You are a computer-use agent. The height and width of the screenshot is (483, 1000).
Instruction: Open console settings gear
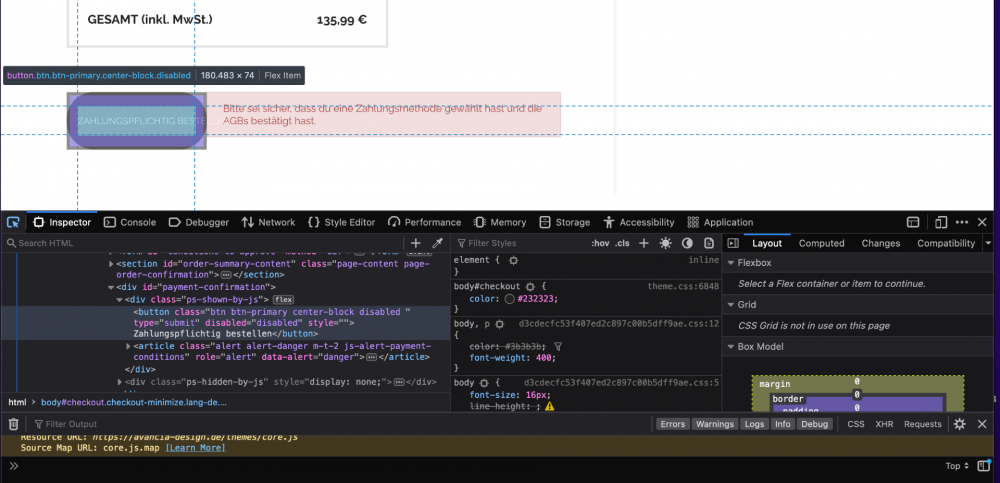pos(959,424)
